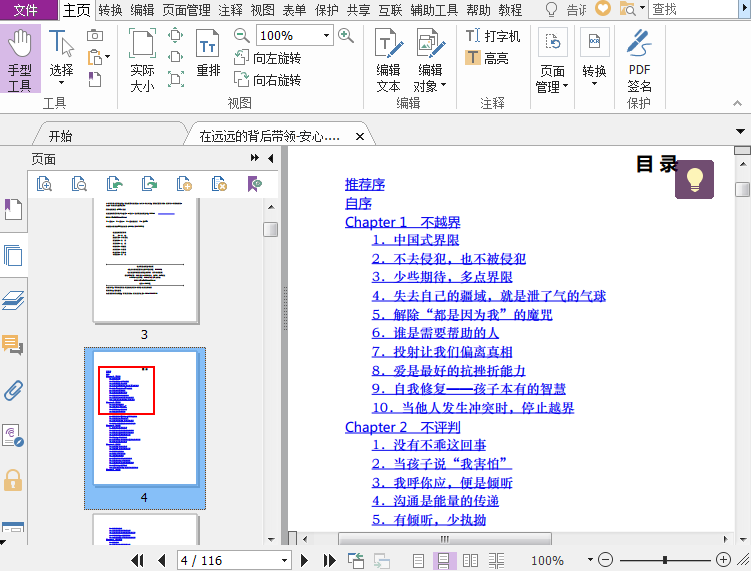The image size is (751, 571).
Task: Select the Highlight tool (高亮)
Action: (x=487, y=58)
